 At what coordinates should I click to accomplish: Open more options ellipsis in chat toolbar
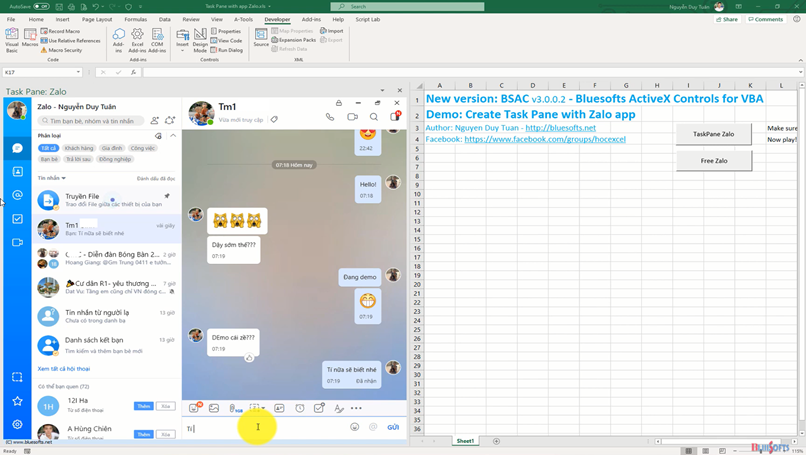point(356,408)
